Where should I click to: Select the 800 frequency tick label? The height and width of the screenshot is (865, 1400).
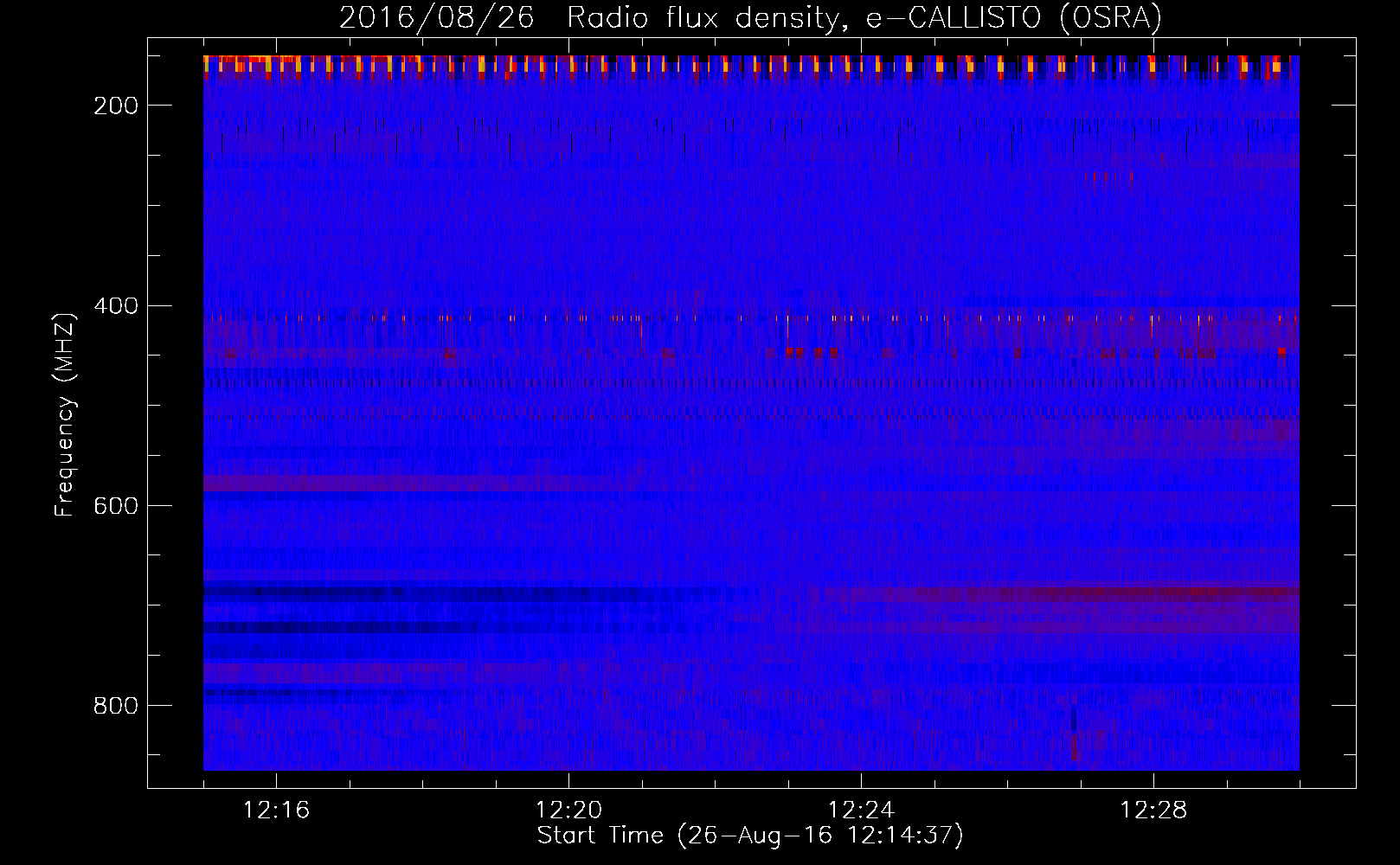coord(116,705)
